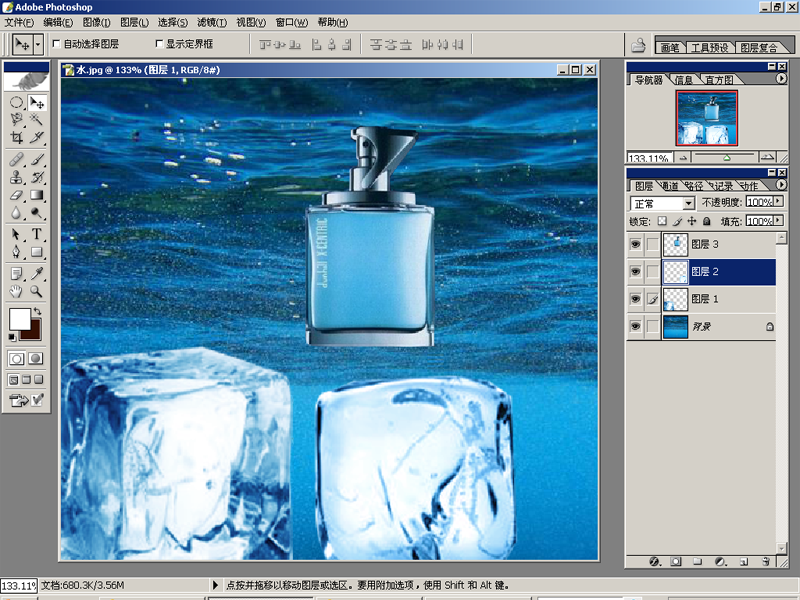Hide the 图层 3 layer via its eye
The height and width of the screenshot is (600, 800).
click(635, 244)
